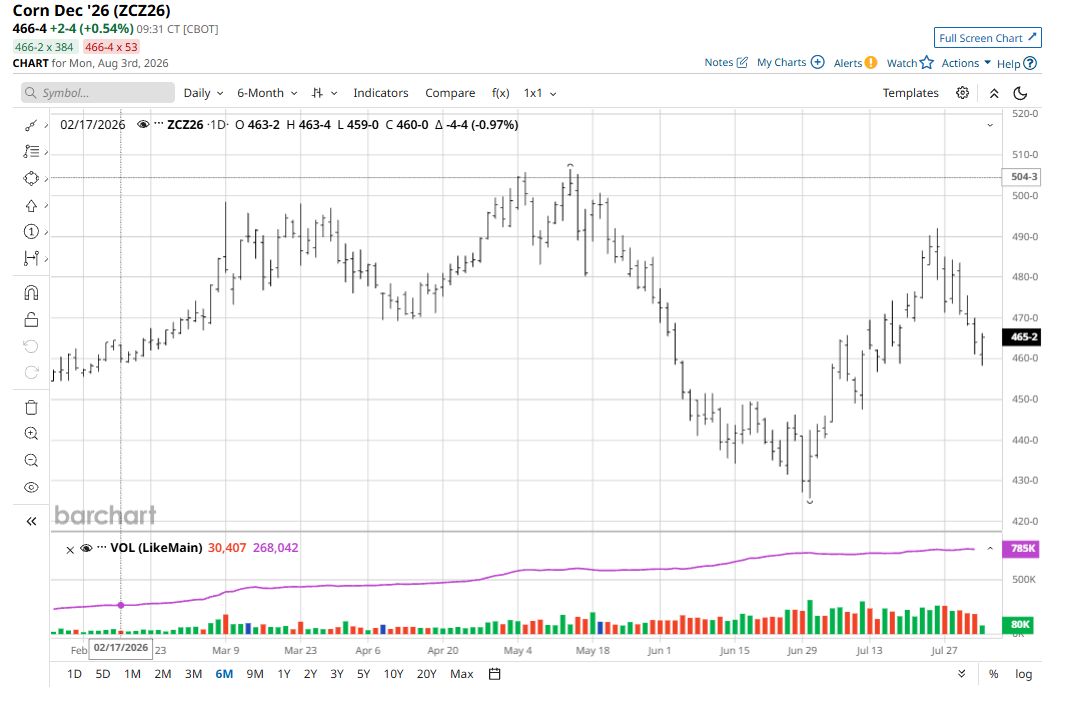Select the Max range
Image resolution: width=1069 pixels, height=719 pixels.
tap(462, 674)
